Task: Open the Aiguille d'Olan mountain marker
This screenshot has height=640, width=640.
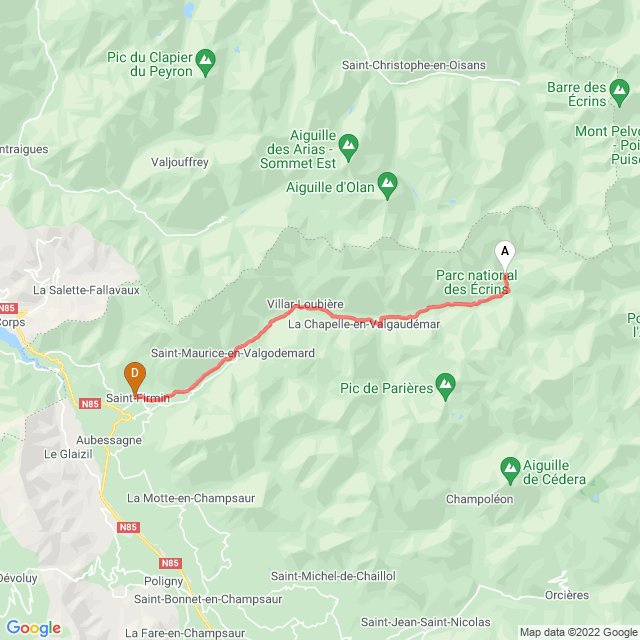Action: click(387, 186)
